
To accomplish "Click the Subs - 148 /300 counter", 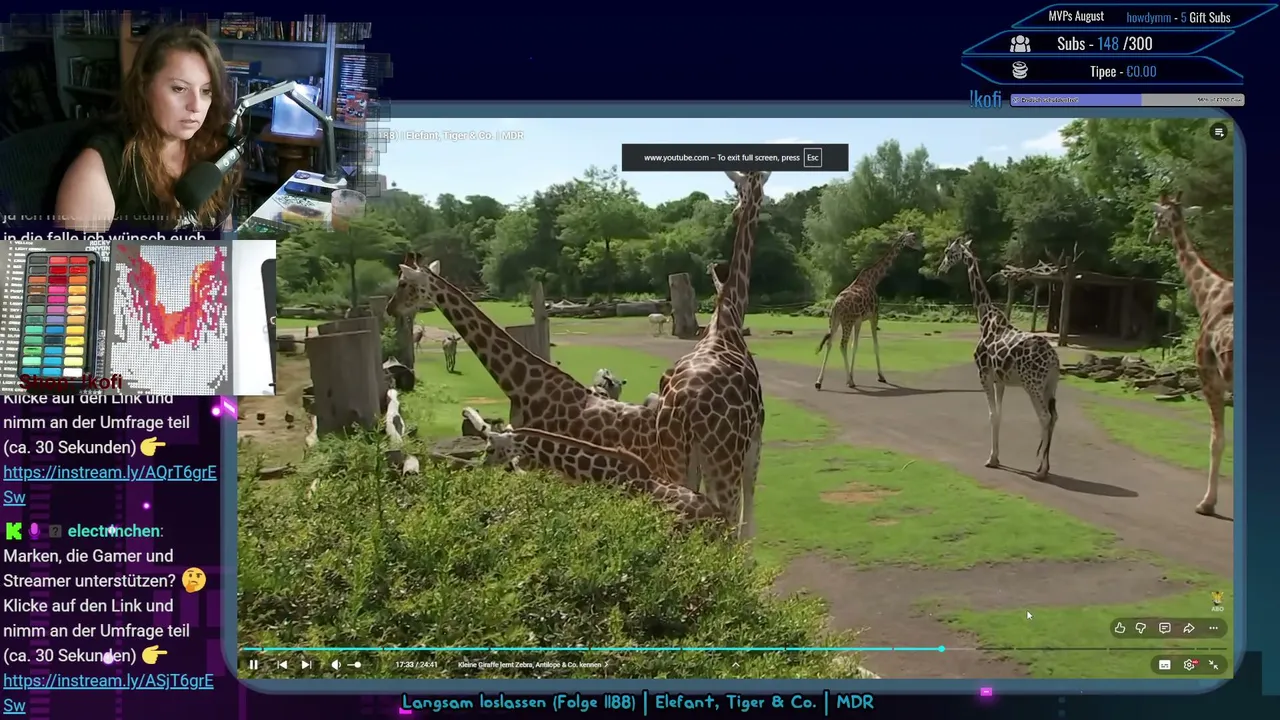I will tap(1104, 44).
